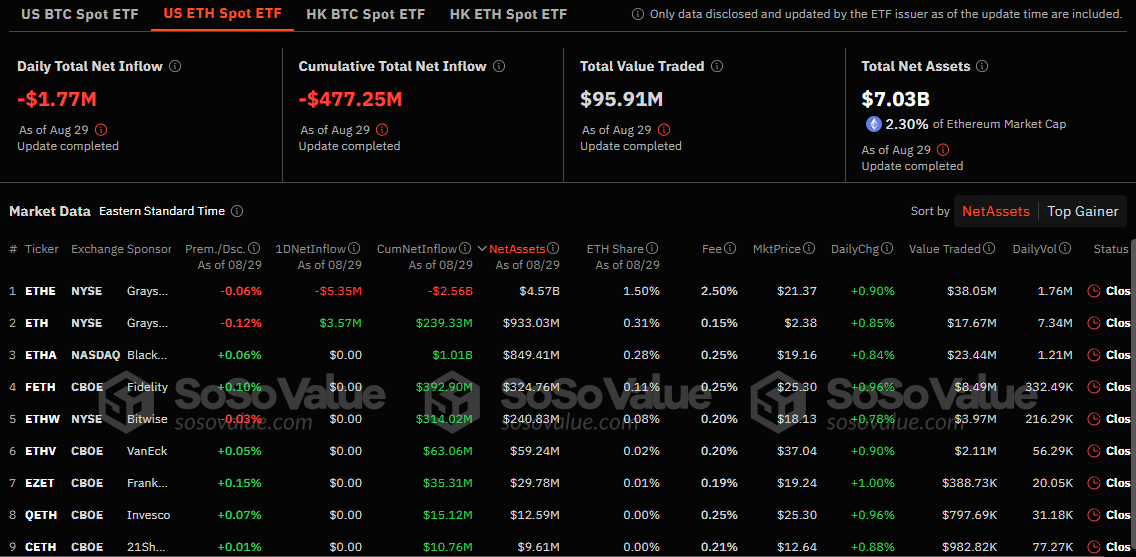Sort by the MktPrice column header
Screen dimensions: 1136x557
[777, 248]
